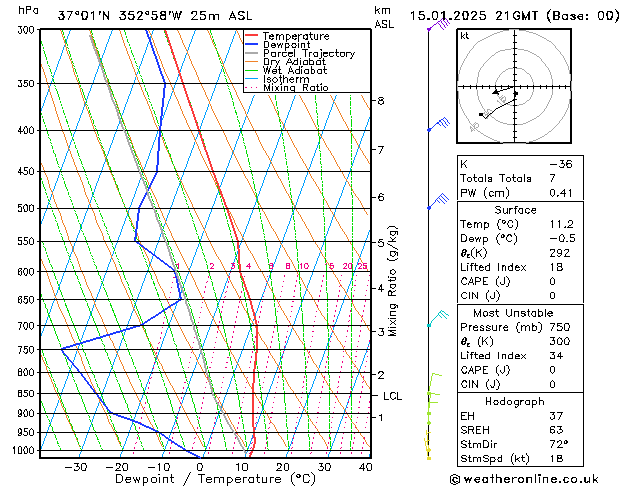629x486 pixels.
Task: Click the Most Unstable section heading
Action: click(513, 313)
